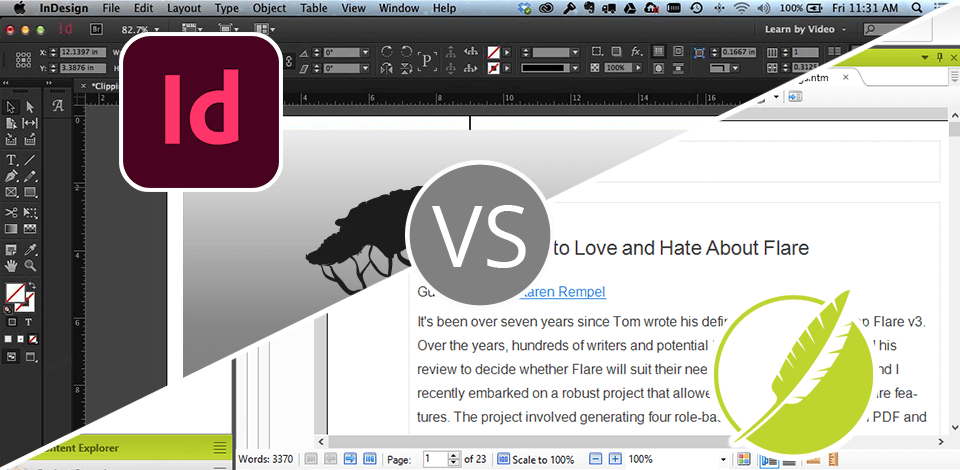The height and width of the screenshot is (470, 960).
Task: Click the Scale to 100% button
Action: pyautogui.click(x=534, y=459)
